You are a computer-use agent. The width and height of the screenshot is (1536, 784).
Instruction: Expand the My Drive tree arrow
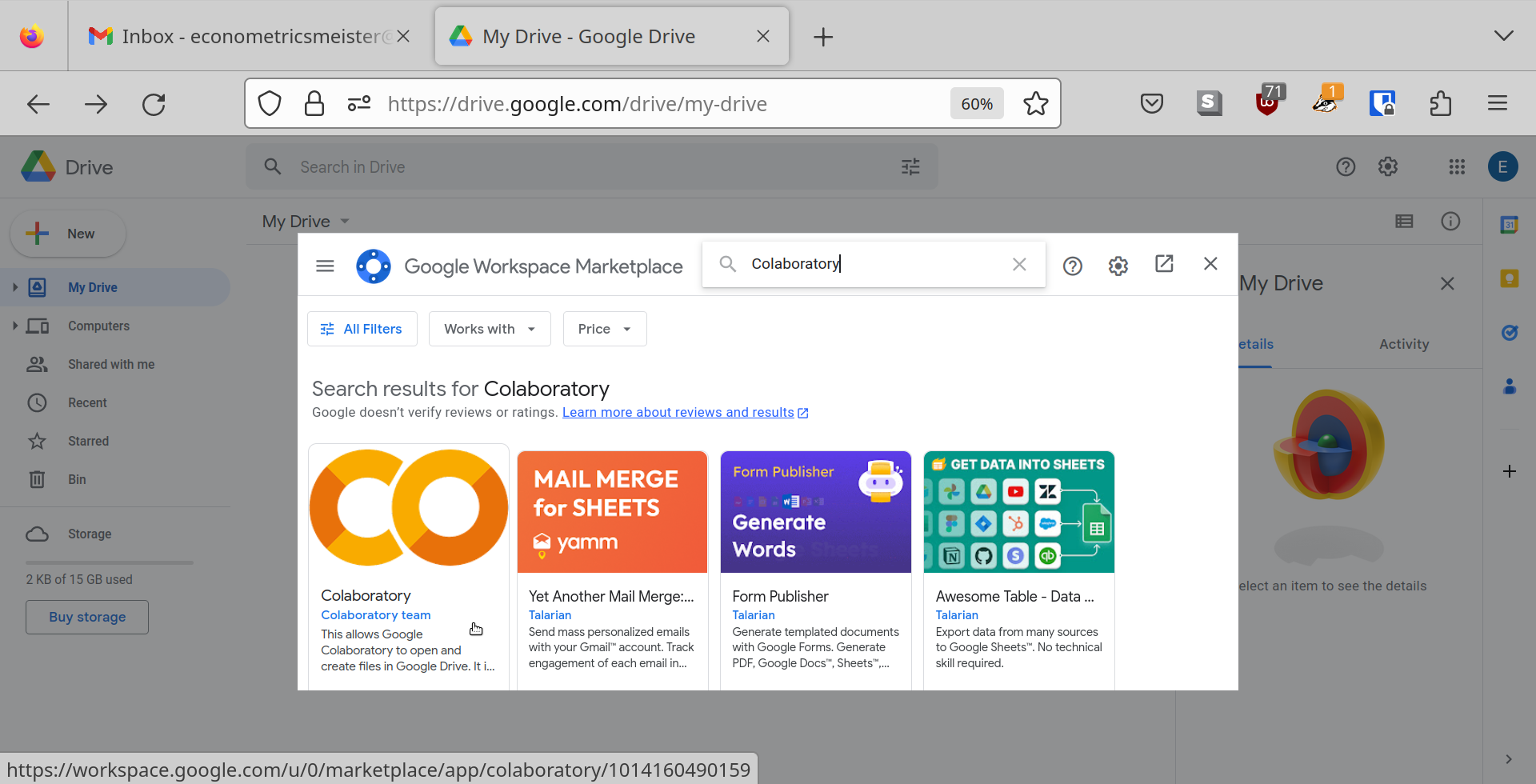pyautogui.click(x=14, y=287)
